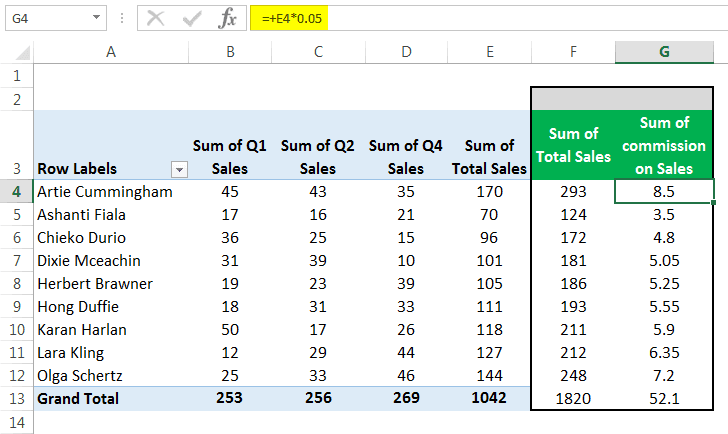Open the Row Labels filter dropdown
728x434 pixels.
pos(179,169)
